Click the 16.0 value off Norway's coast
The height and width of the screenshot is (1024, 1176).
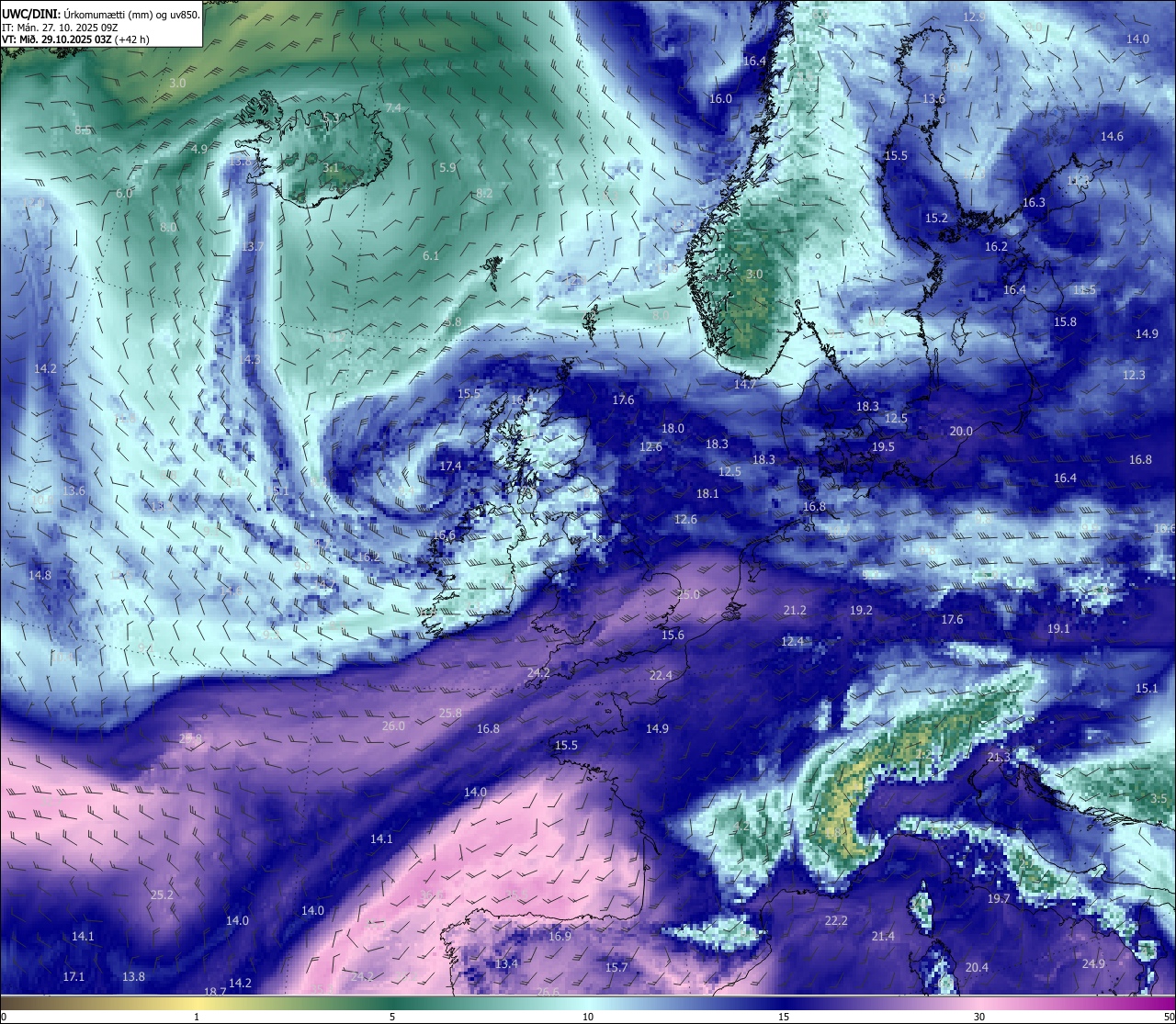720,99
